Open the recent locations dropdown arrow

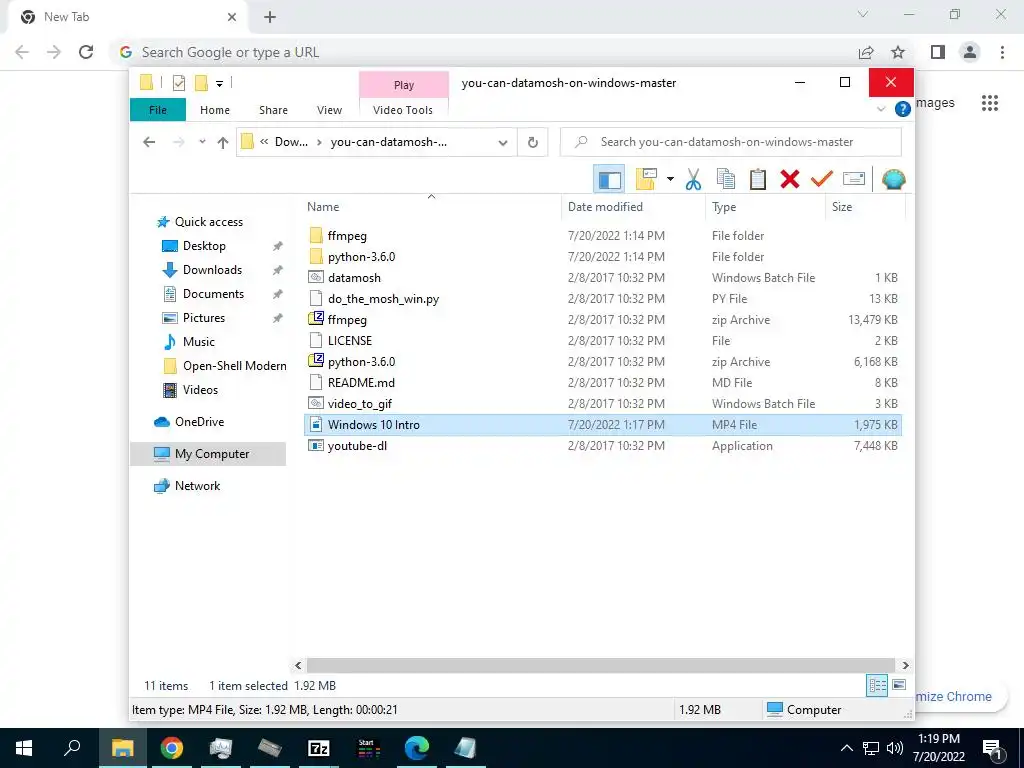coord(202,142)
